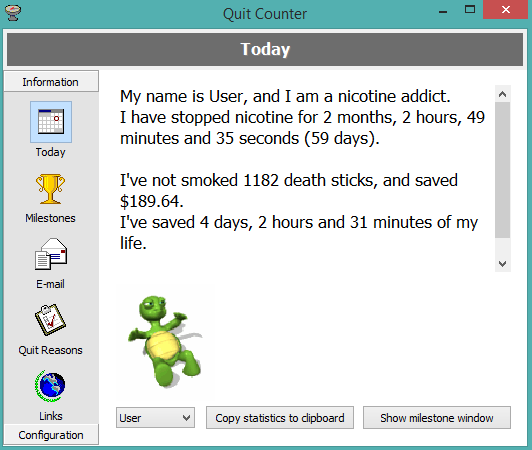Image resolution: width=532 pixels, height=450 pixels.
Task: Minimize the Quit Counter window
Action: tap(443, 10)
